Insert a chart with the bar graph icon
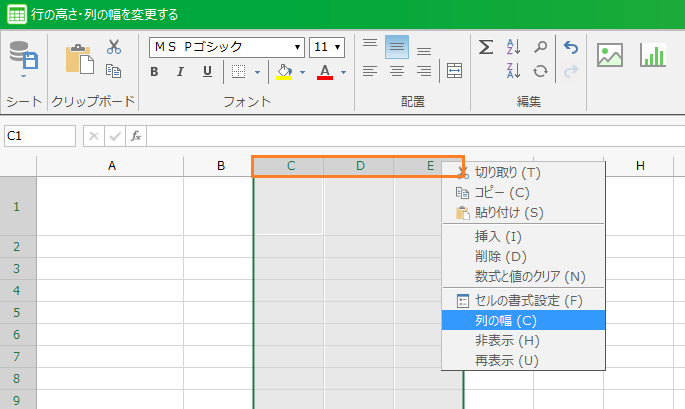 653,56
